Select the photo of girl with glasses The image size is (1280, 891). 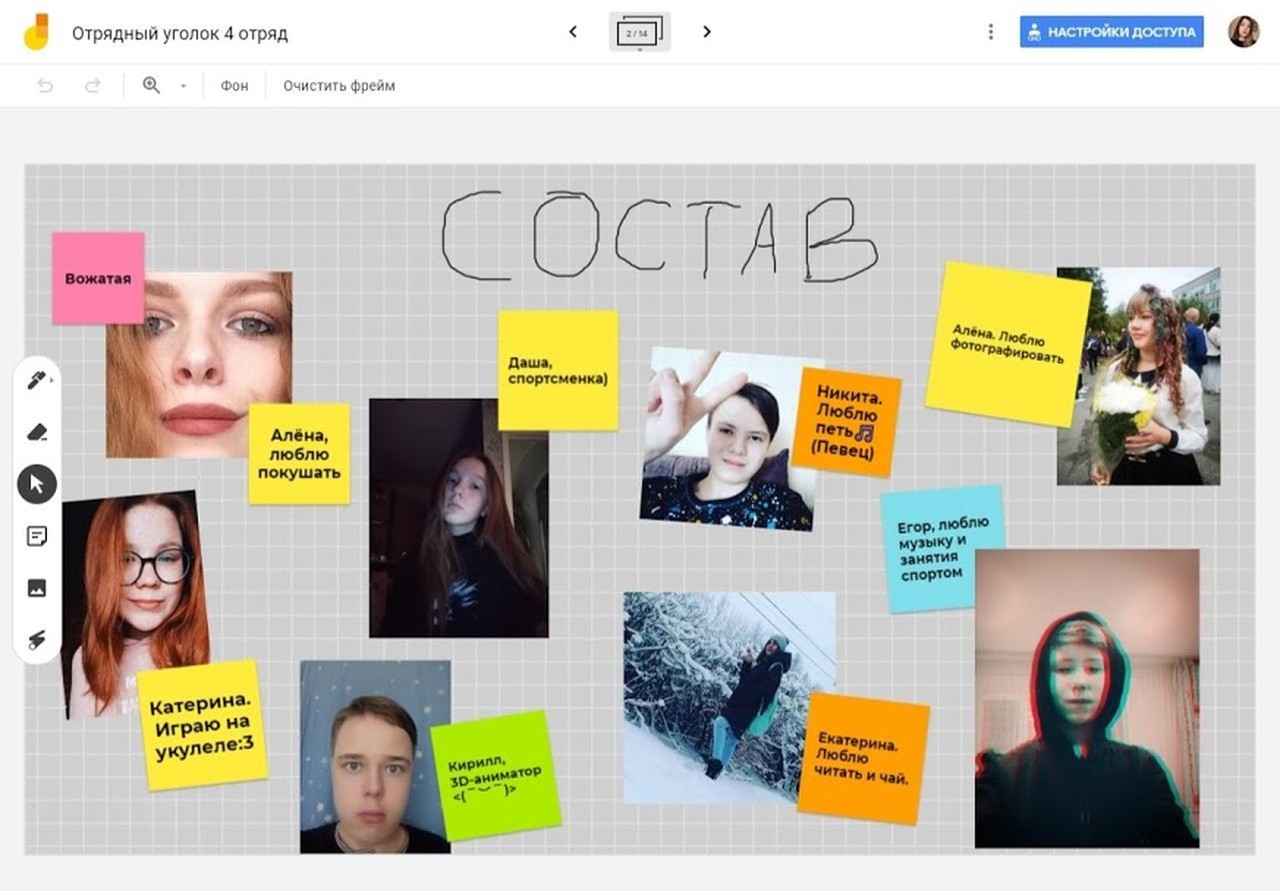pos(136,605)
